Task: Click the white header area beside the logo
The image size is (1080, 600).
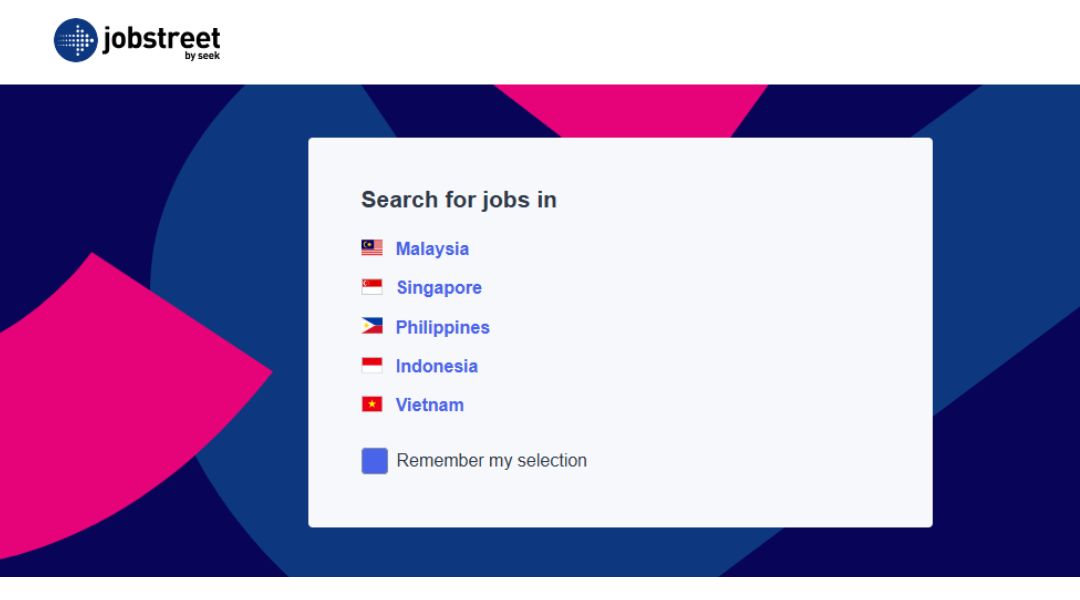Action: 620,41
